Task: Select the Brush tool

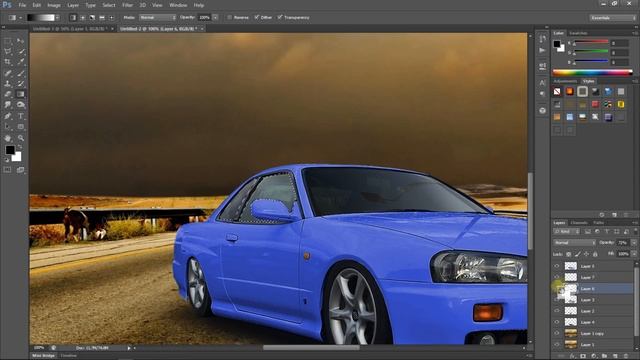Action: (20, 73)
